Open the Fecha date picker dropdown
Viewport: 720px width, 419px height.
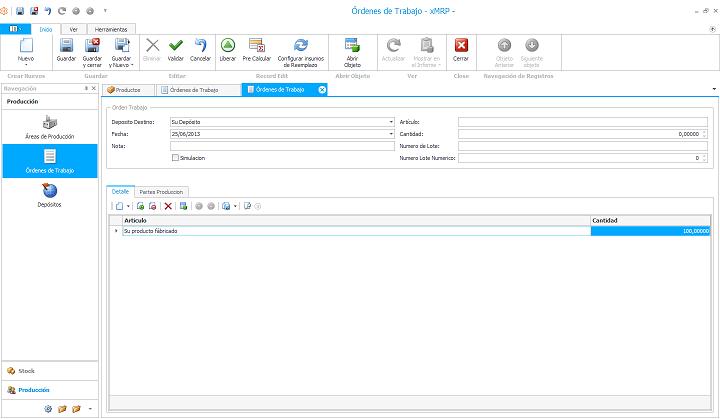(391, 134)
